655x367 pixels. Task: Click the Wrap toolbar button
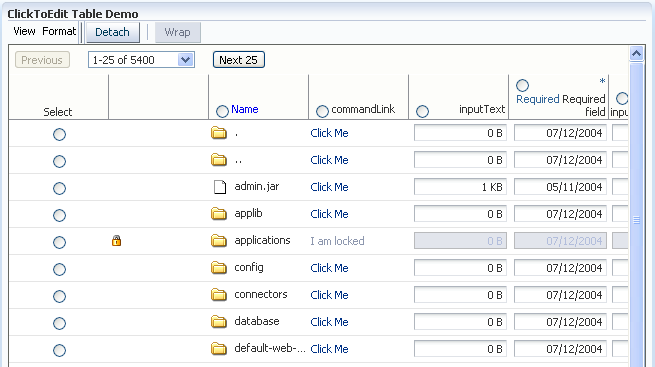coord(178,32)
